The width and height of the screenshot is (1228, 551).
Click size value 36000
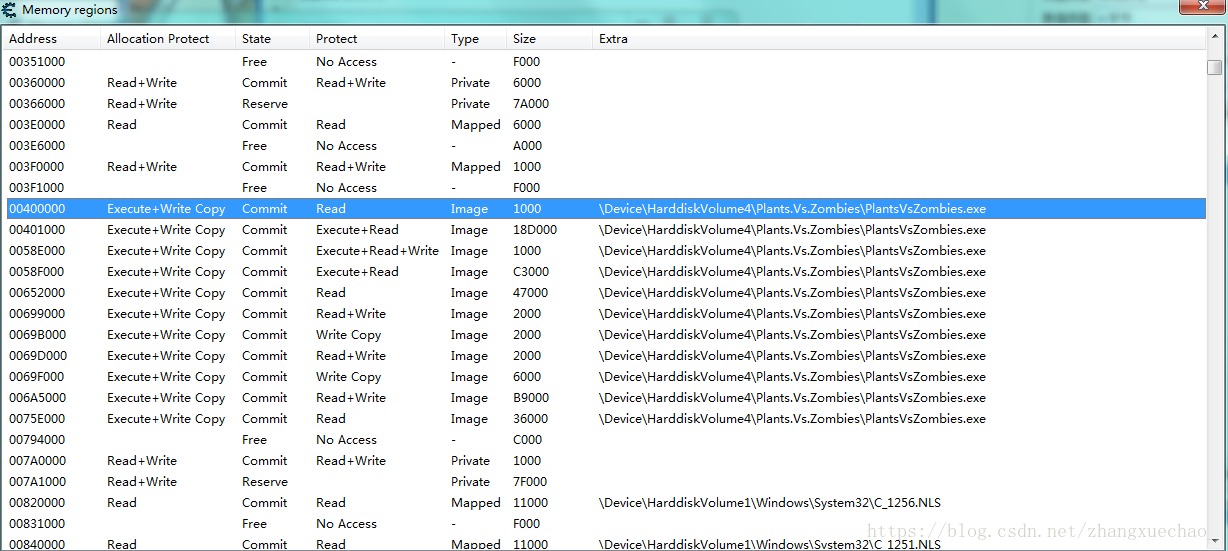[531, 419]
